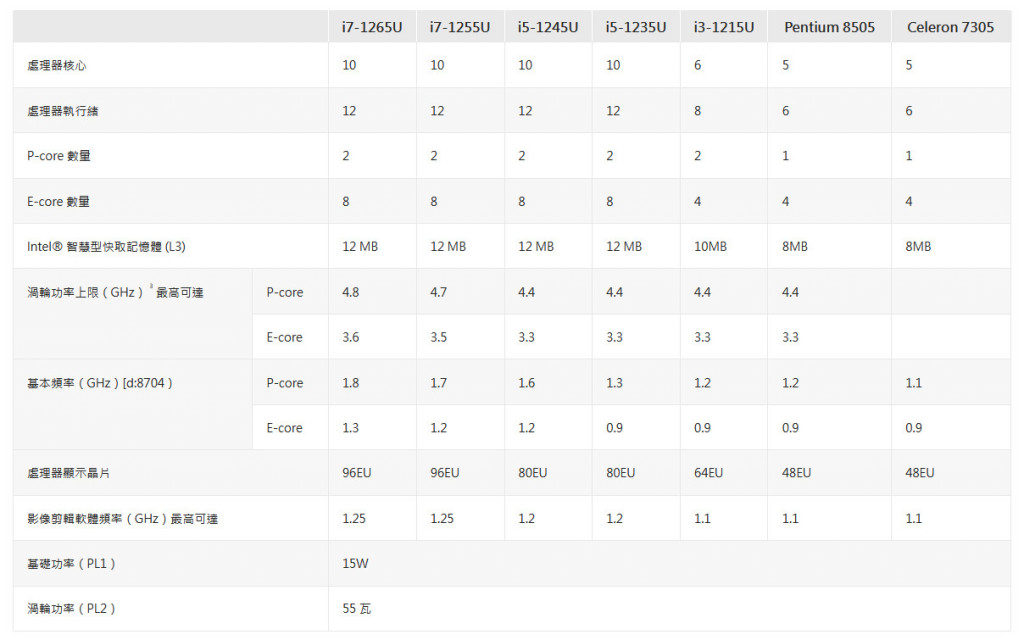The height and width of the screenshot is (640, 1024).
Task: Click the Celeron 7305 column header
Action: coord(950,27)
